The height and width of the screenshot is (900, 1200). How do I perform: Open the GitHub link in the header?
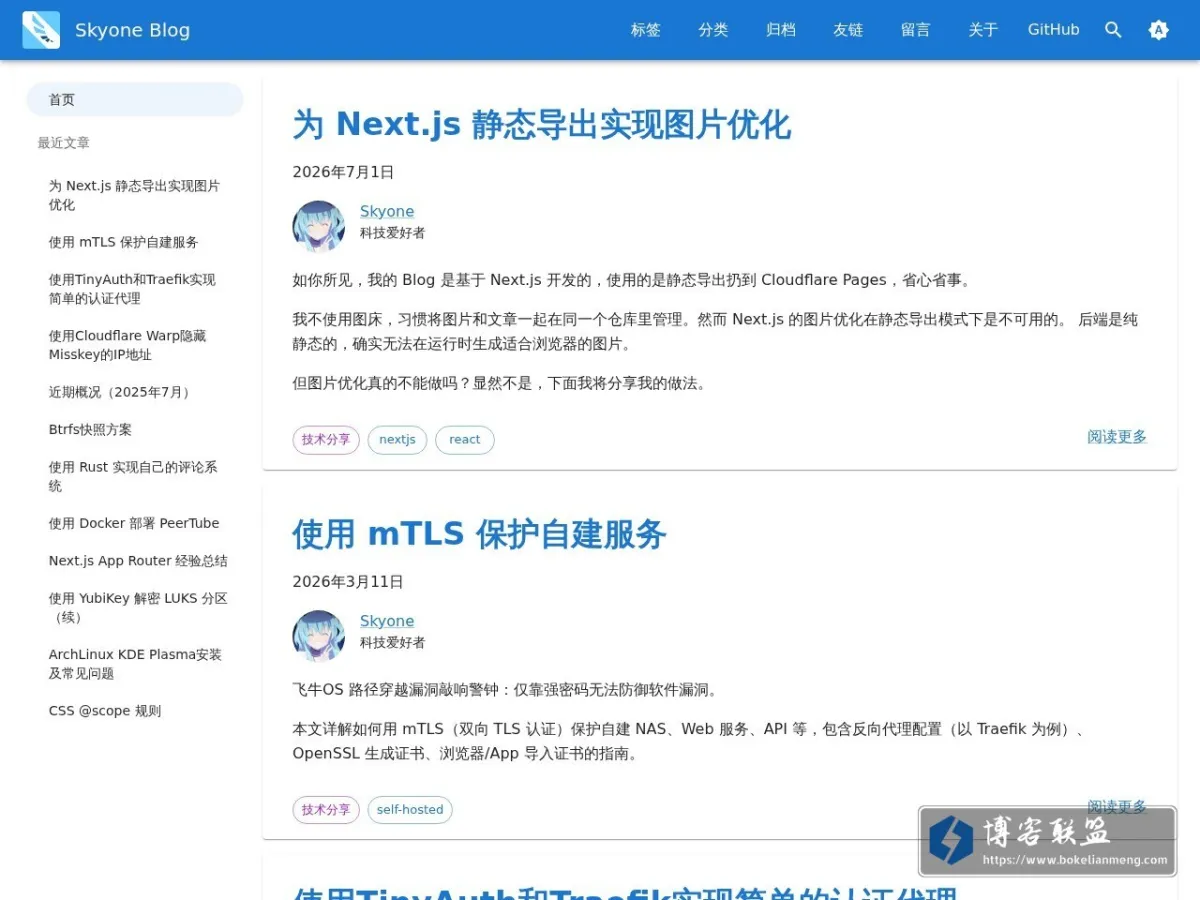coord(1054,30)
